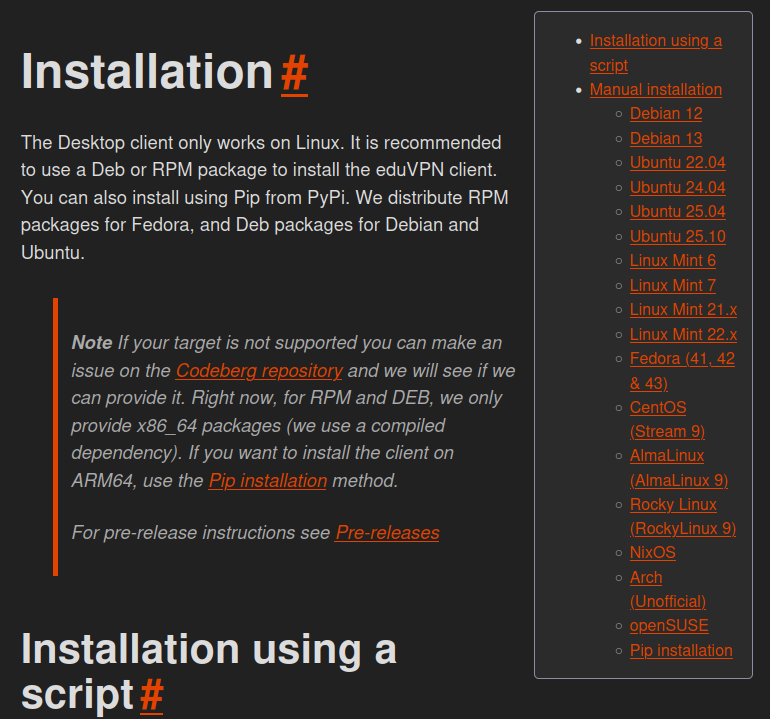This screenshot has width=770, height=719.
Task: Go to Manual installation section in contents
Action: (655, 90)
